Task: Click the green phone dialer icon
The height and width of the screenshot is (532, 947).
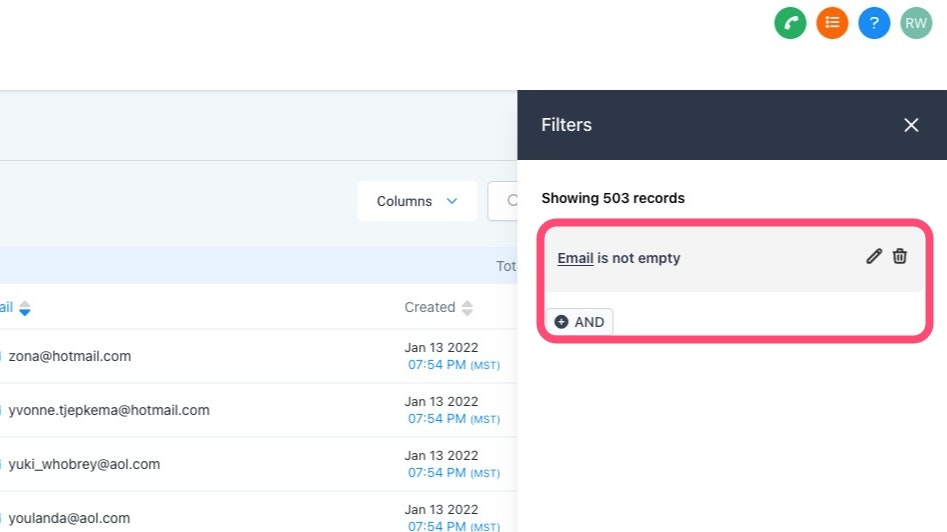Action: coord(790,23)
